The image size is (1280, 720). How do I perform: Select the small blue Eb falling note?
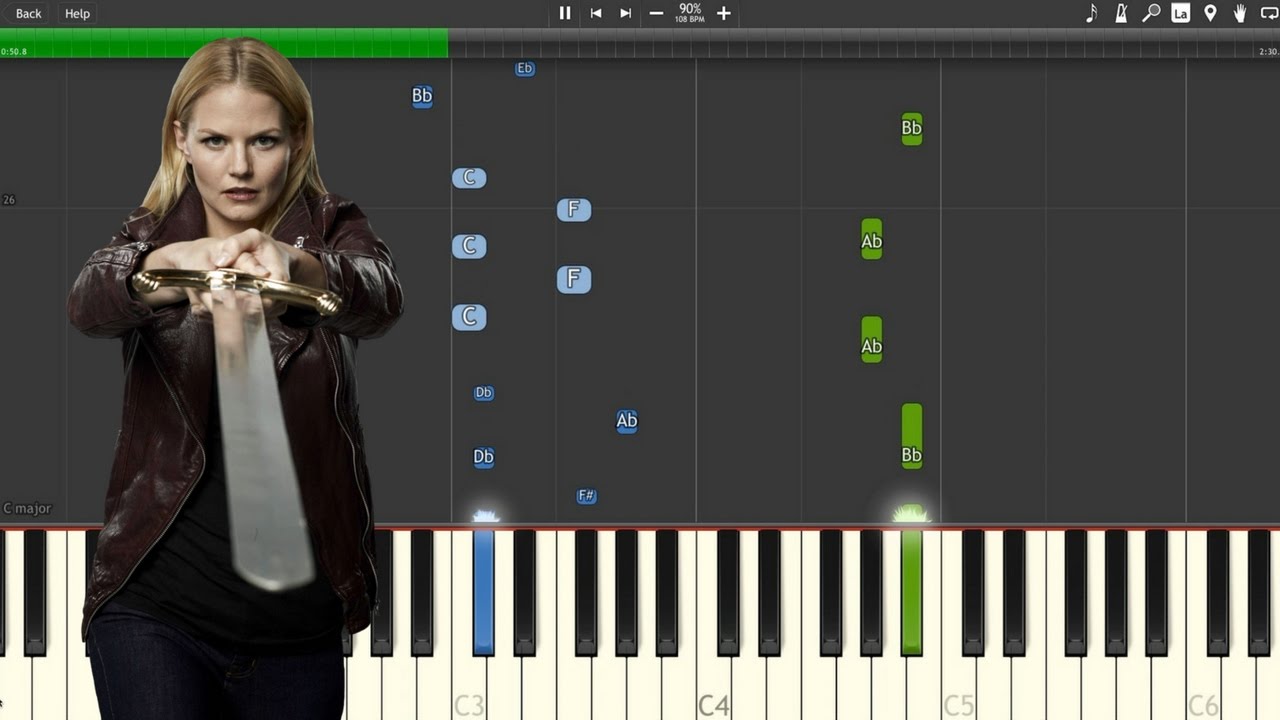click(x=525, y=69)
